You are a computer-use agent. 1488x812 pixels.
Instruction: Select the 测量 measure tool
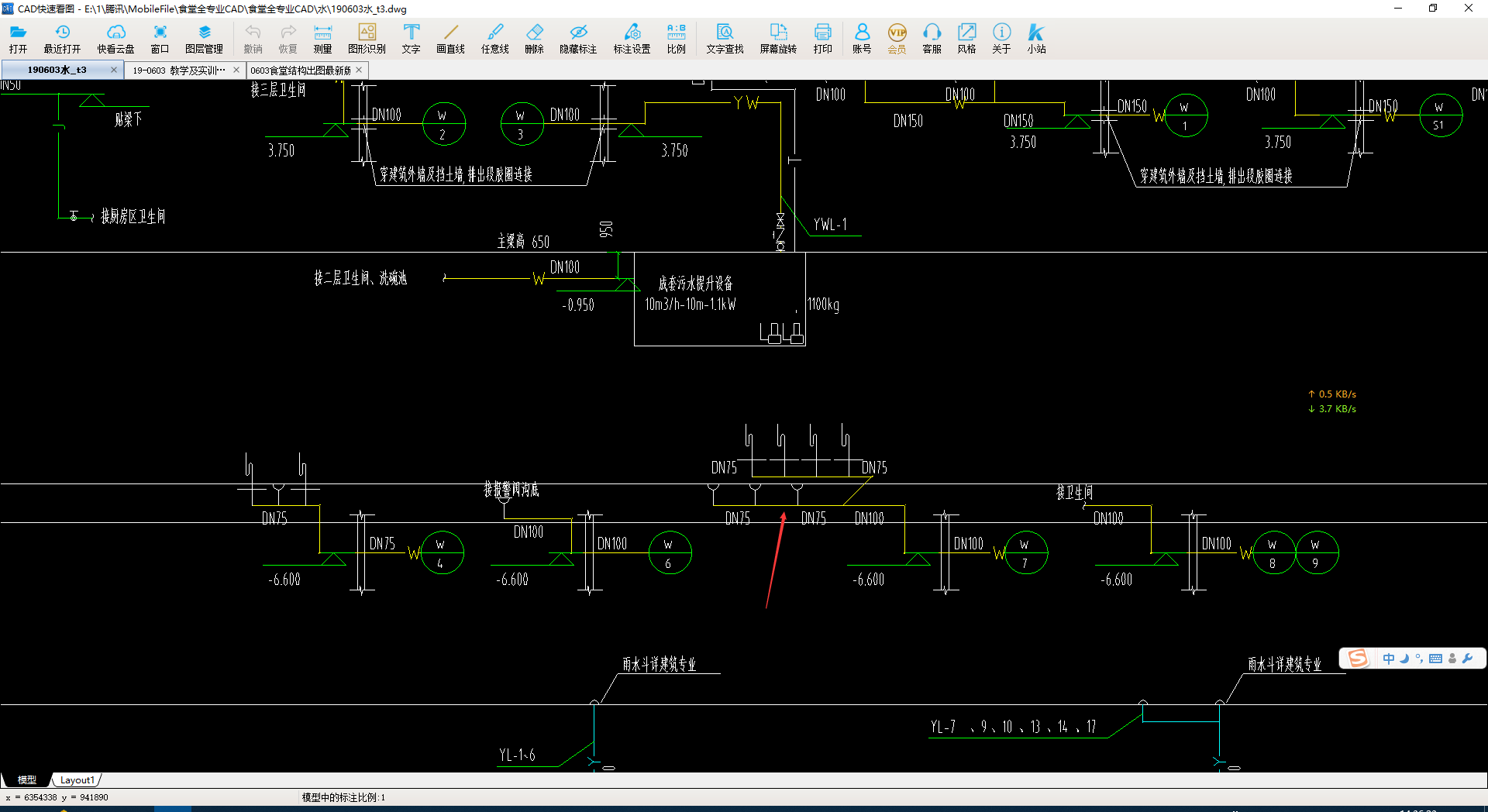(x=322, y=39)
